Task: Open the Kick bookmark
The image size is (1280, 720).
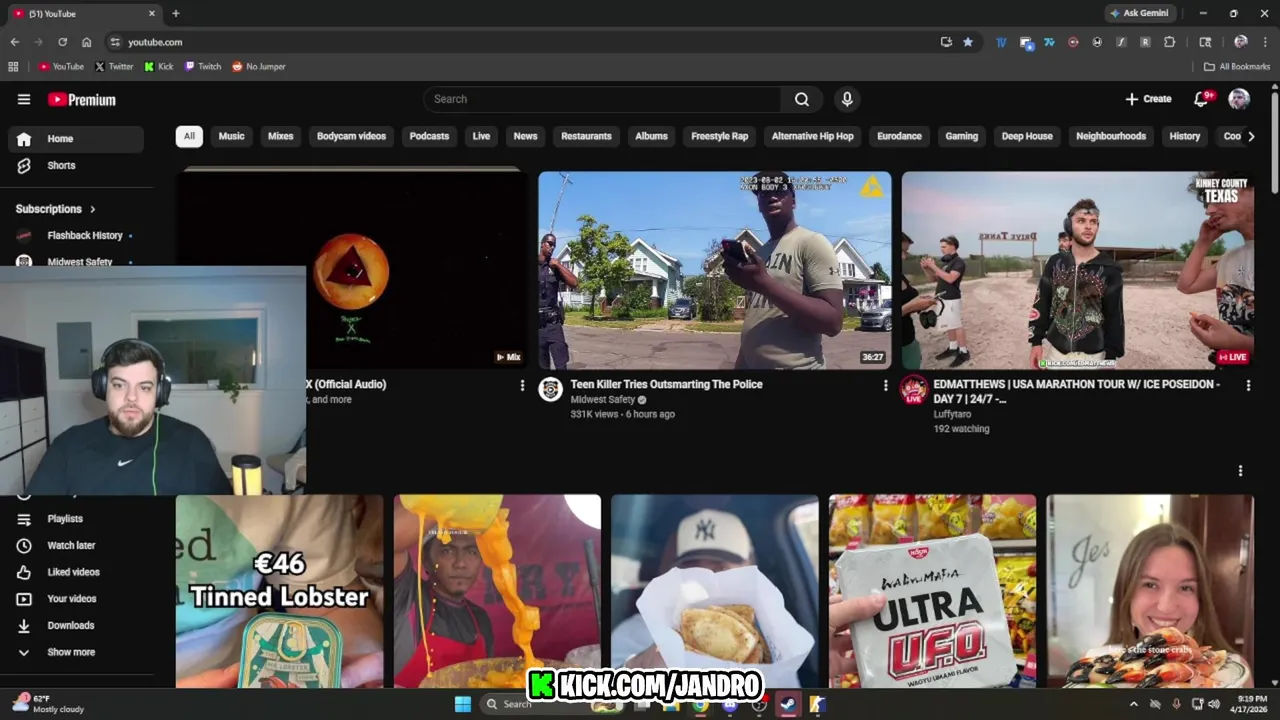Action: pyautogui.click(x=159, y=67)
